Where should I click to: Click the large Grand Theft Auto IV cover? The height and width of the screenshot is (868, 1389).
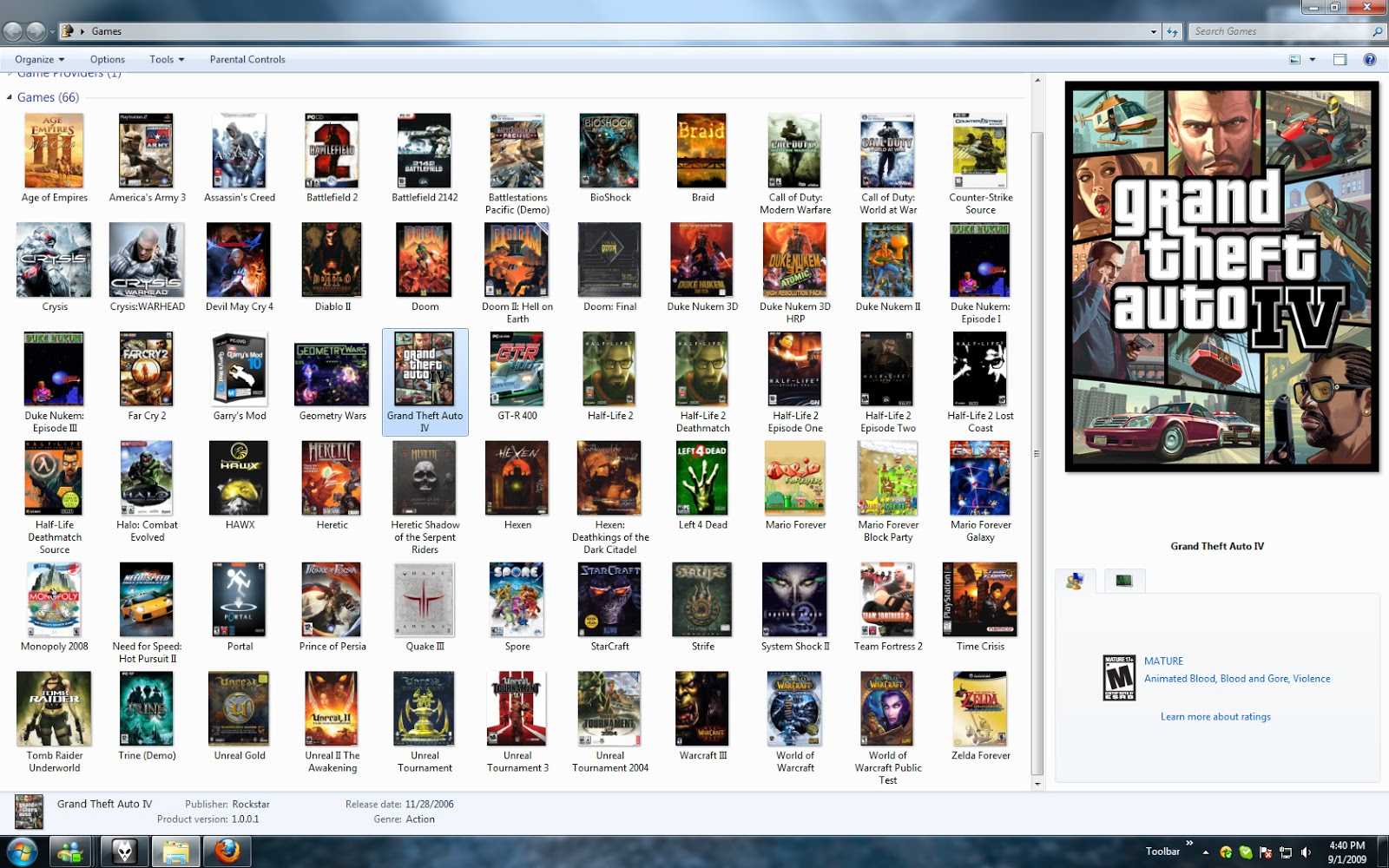(1221, 277)
